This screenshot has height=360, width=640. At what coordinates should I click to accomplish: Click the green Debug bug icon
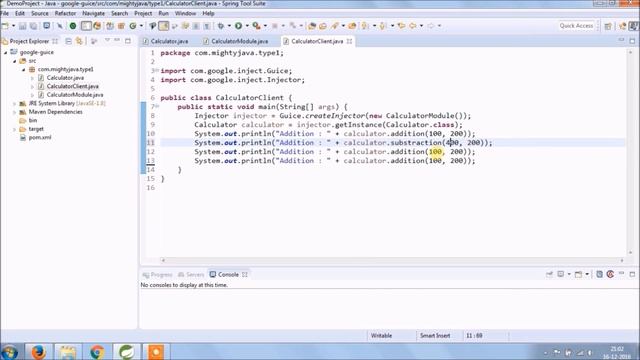pos(221,26)
